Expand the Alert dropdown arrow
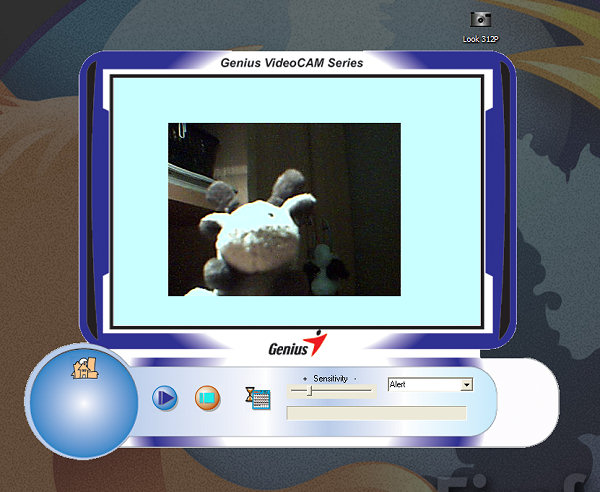 click(x=466, y=384)
